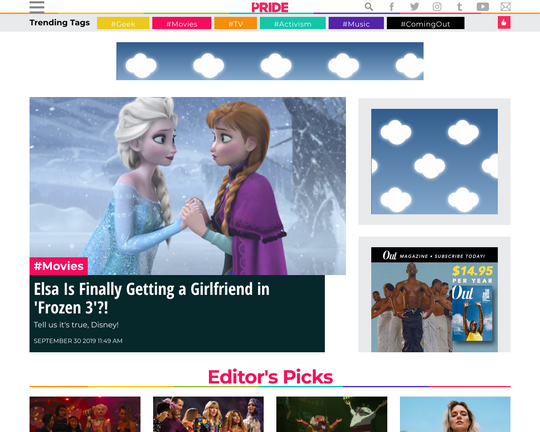Click the email envelope icon
The width and height of the screenshot is (540, 432).
[505, 7]
